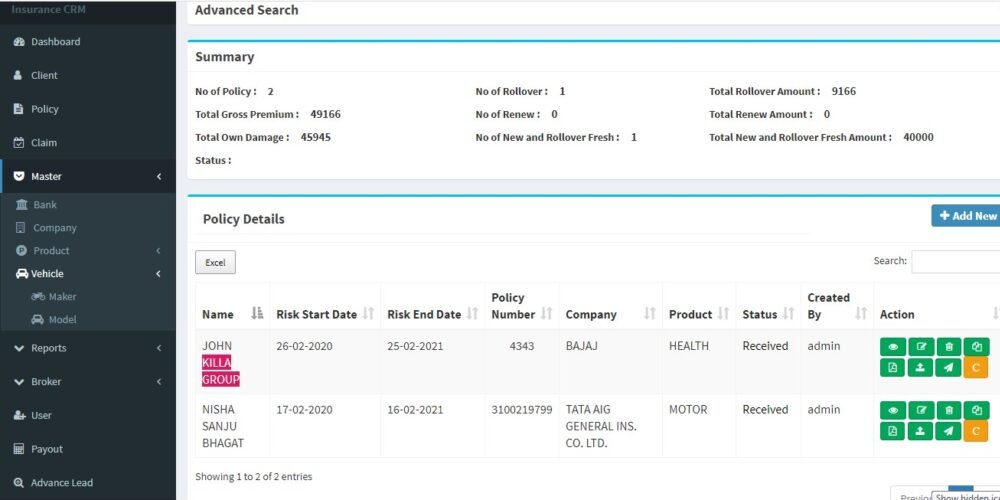Collapse the Master menu in sidebar
1000x500 pixels.
point(88,176)
